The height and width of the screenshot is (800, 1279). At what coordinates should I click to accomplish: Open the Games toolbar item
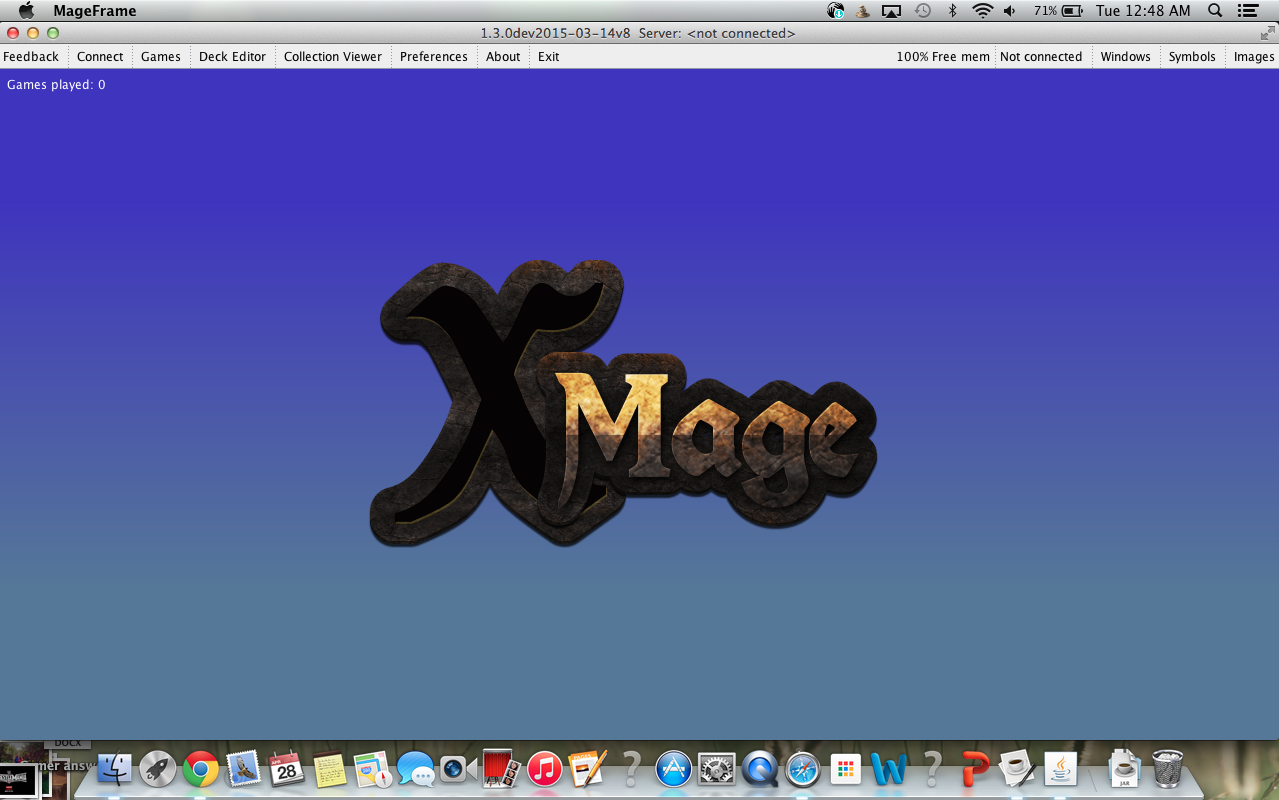click(x=161, y=57)
